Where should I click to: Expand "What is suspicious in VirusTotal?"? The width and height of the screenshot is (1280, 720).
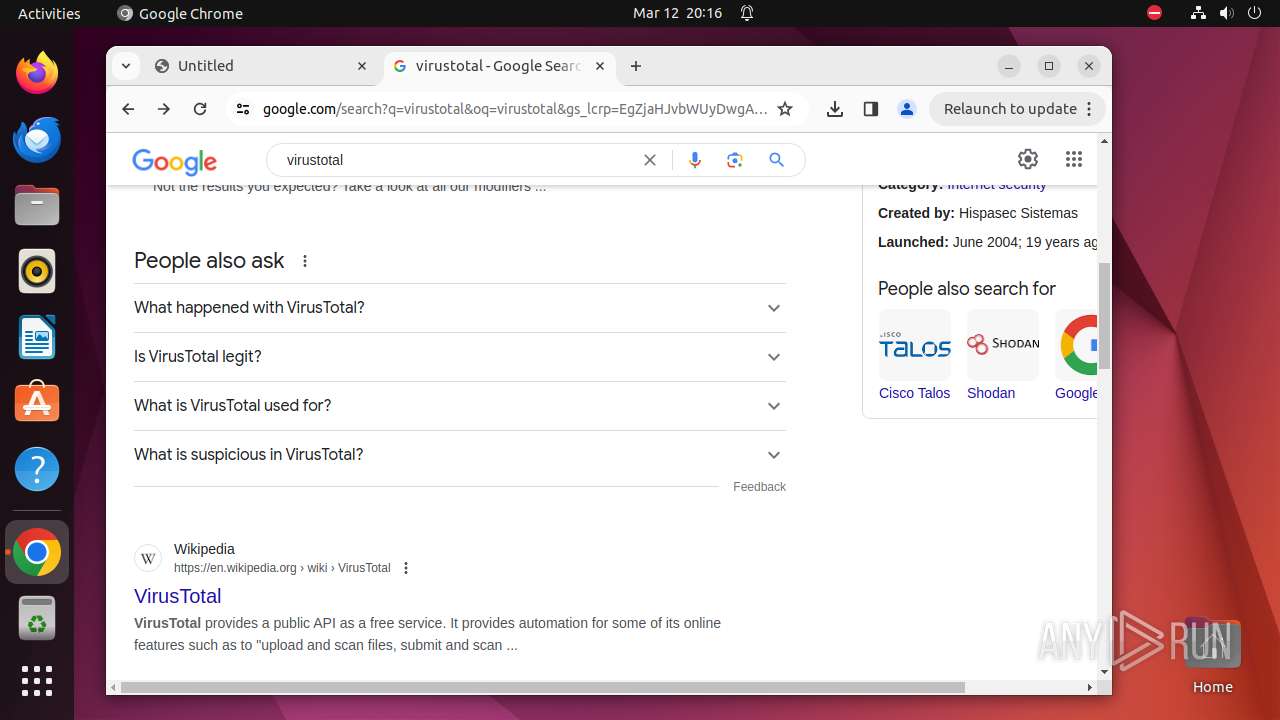(x=460, y=455)
